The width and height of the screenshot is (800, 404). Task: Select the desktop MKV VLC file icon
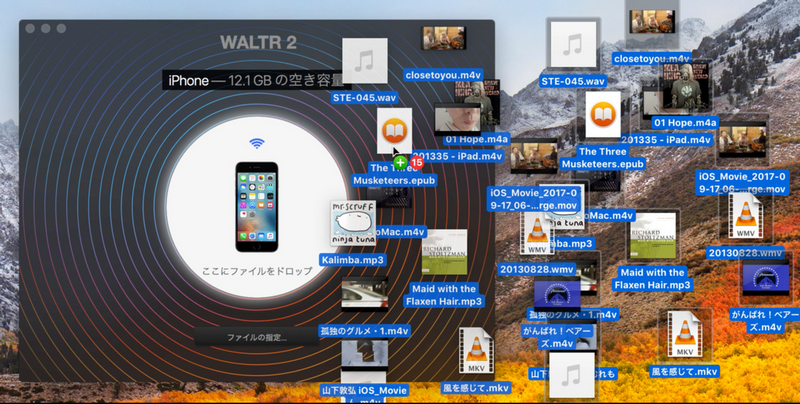[x=685, y=334]
